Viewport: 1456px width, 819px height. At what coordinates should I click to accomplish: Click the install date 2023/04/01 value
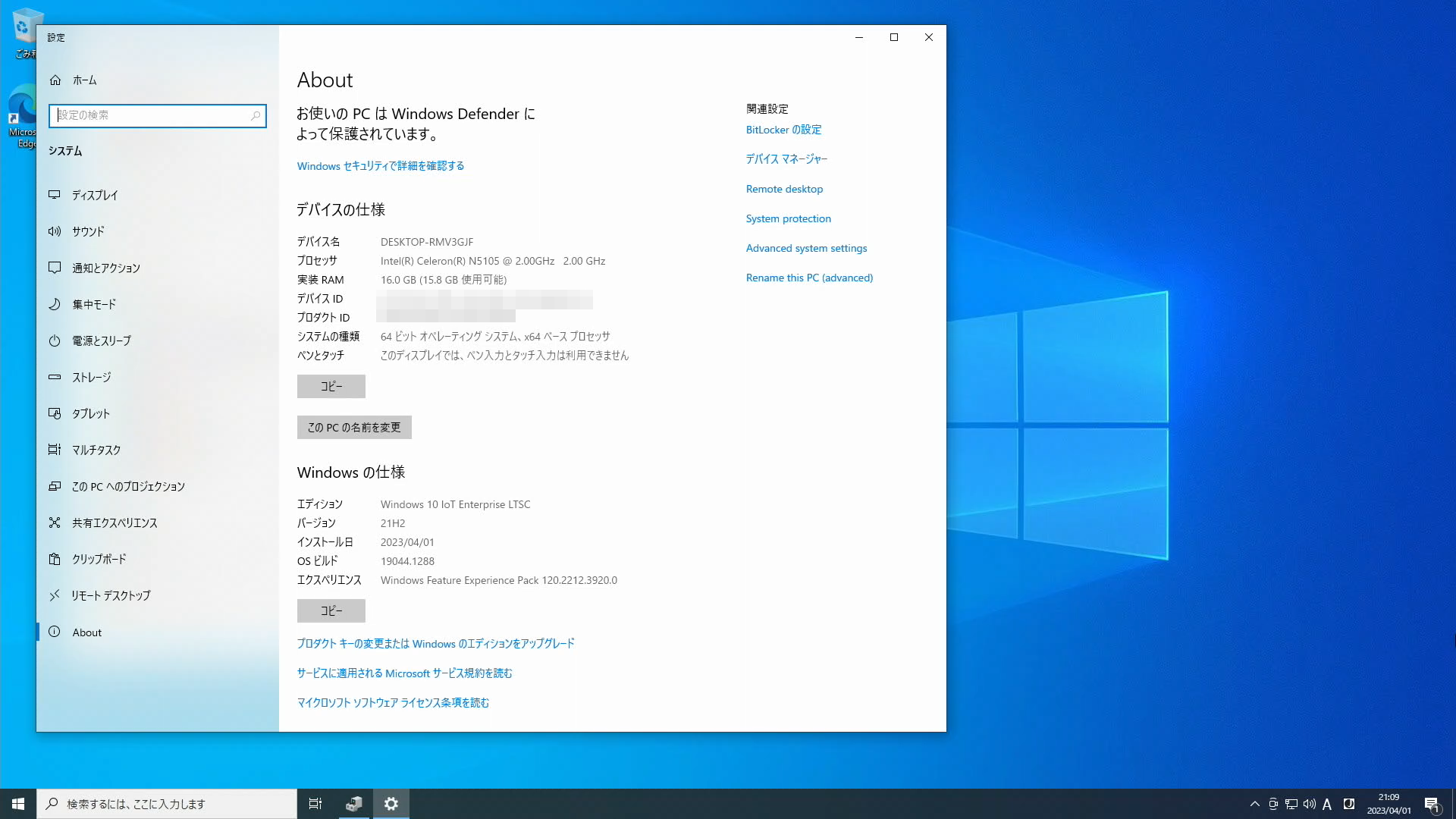coord(407,542)
